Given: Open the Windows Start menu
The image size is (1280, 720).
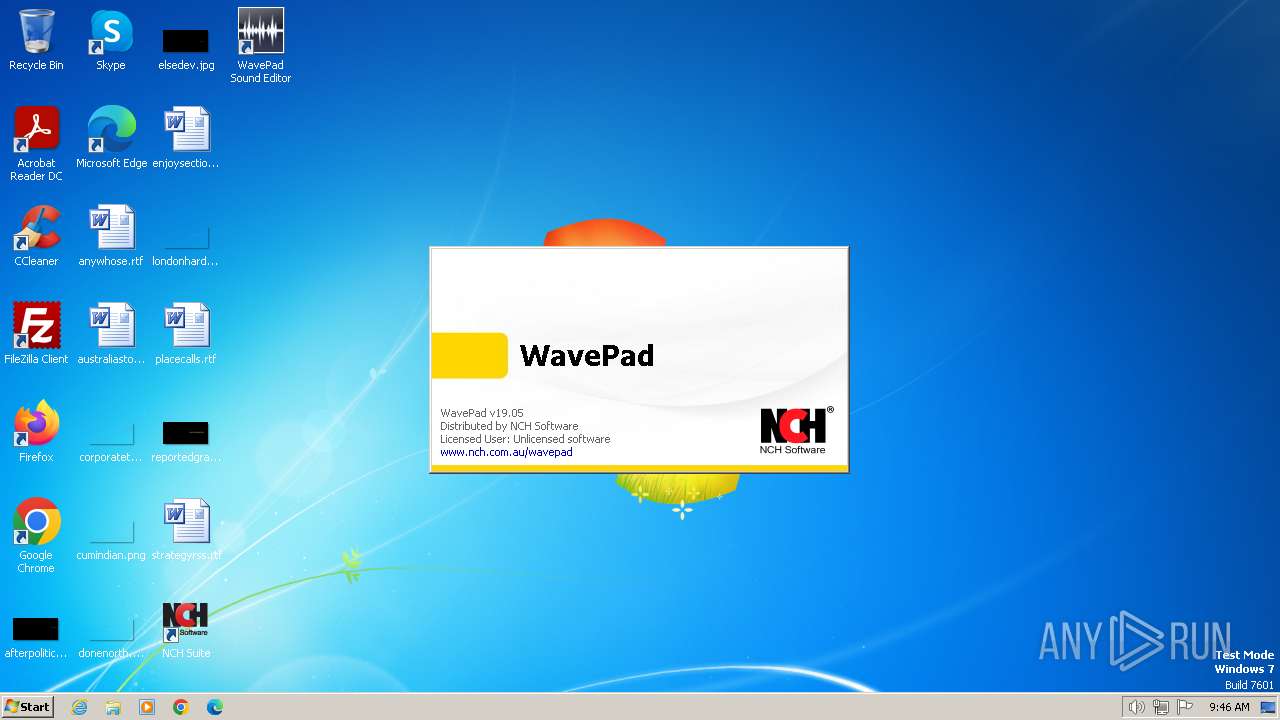Looking at the screenshot, I should tap(28, 706).
